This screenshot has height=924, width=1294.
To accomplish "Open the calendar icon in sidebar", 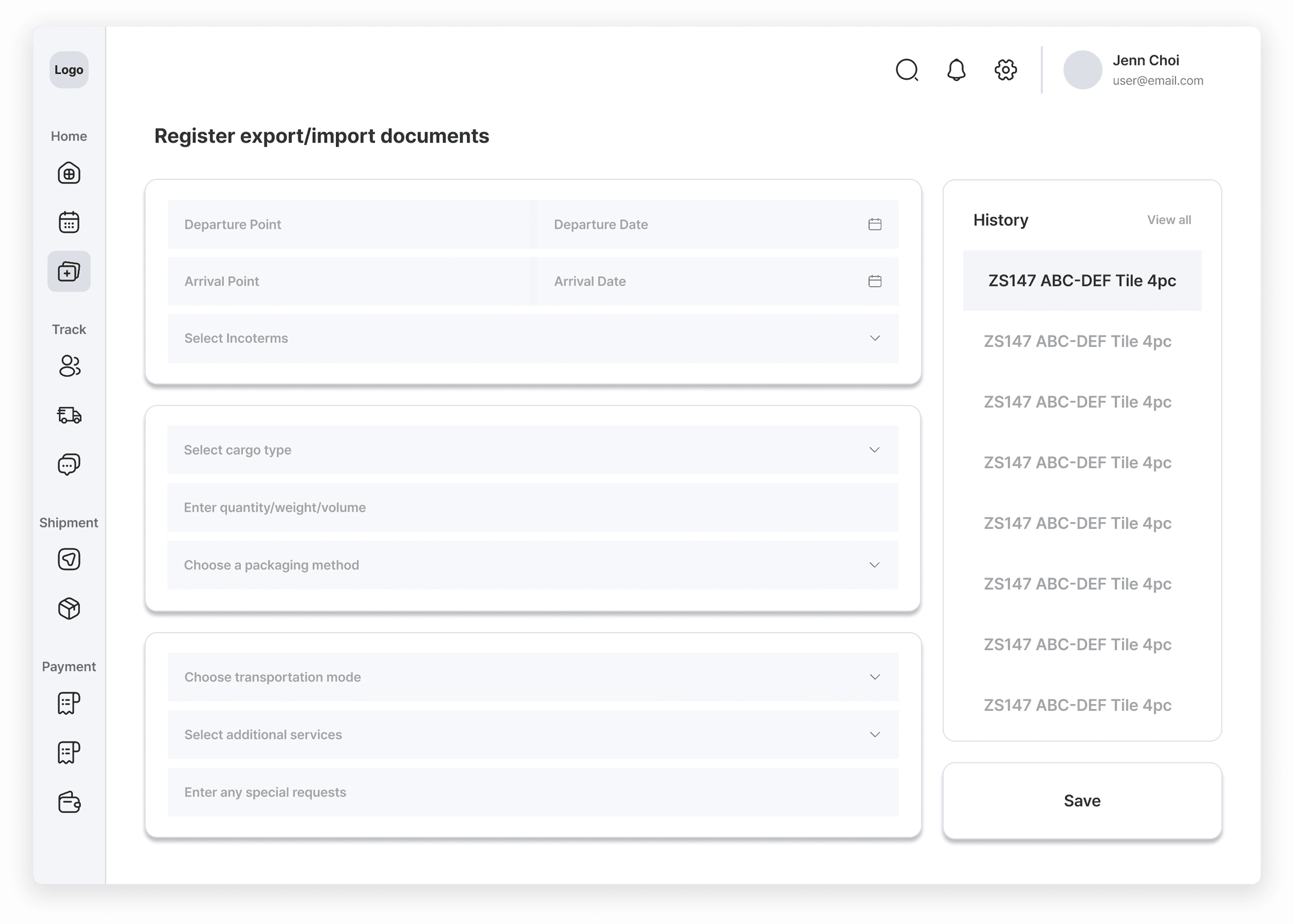I will (69, 222).
